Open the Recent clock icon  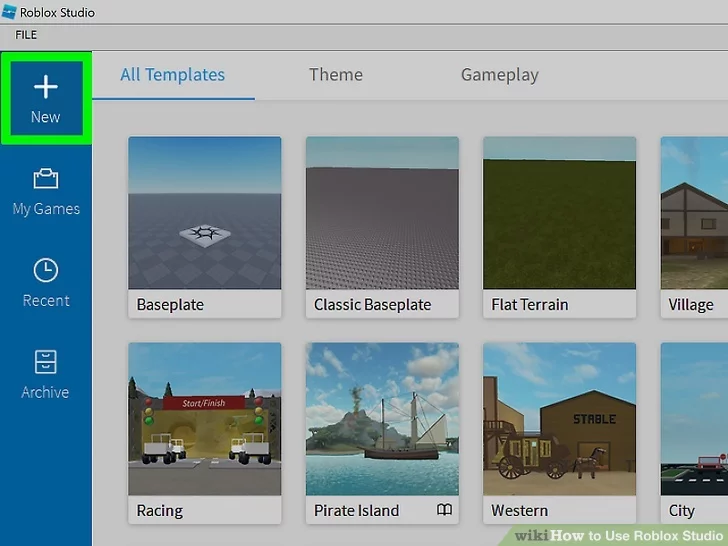(x=46, y=270)
